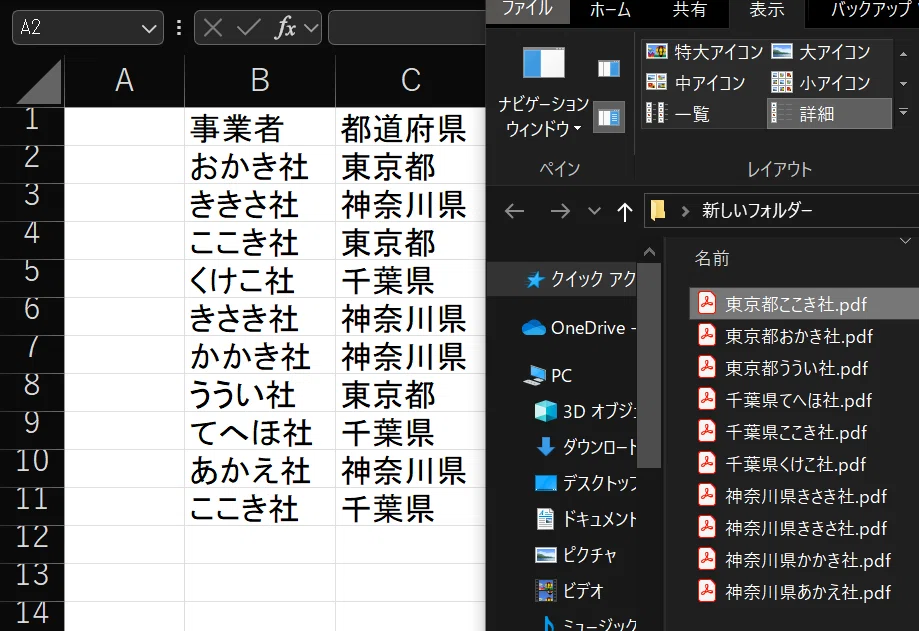
Task: Click the Insert Function fx icon
Action: click(285, 28)
